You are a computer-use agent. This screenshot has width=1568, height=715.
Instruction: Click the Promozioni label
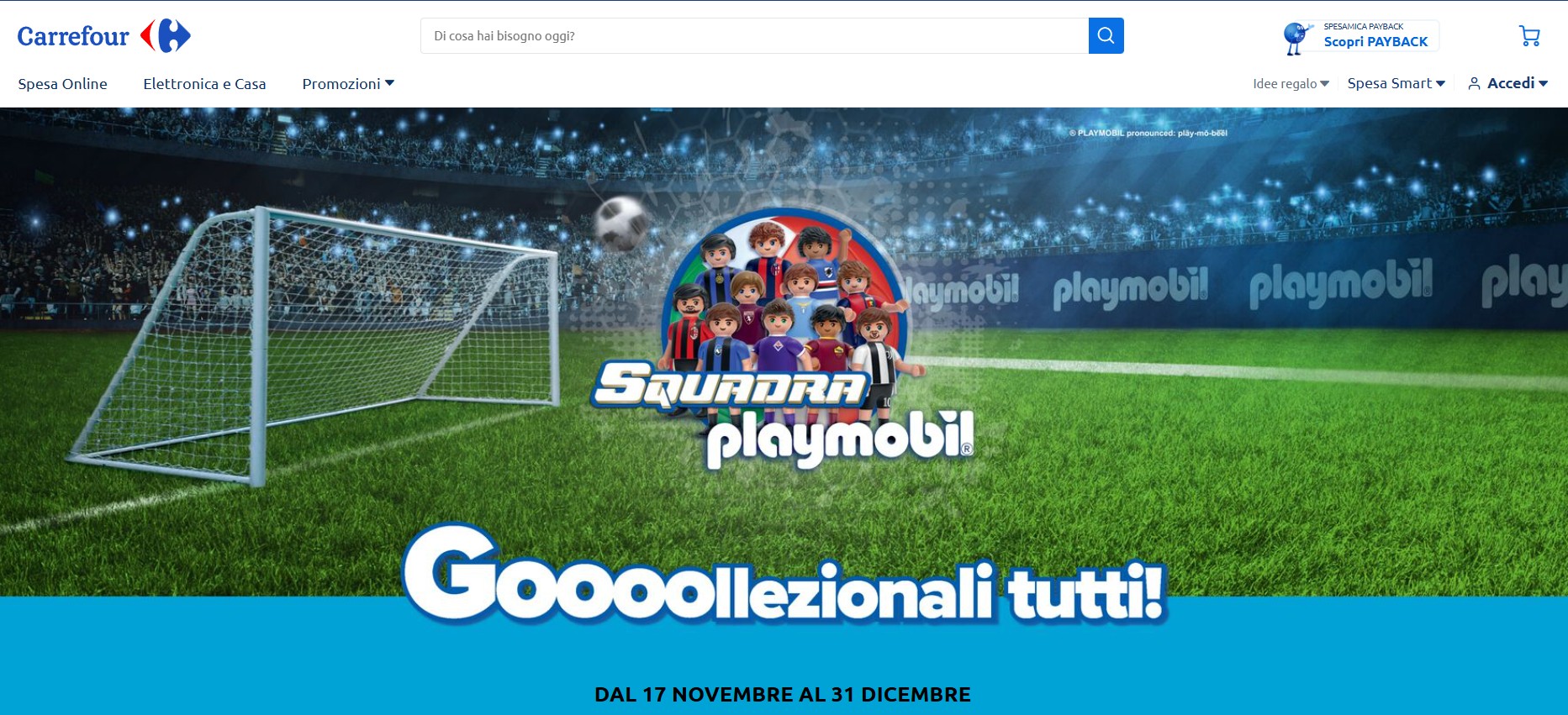341,84
